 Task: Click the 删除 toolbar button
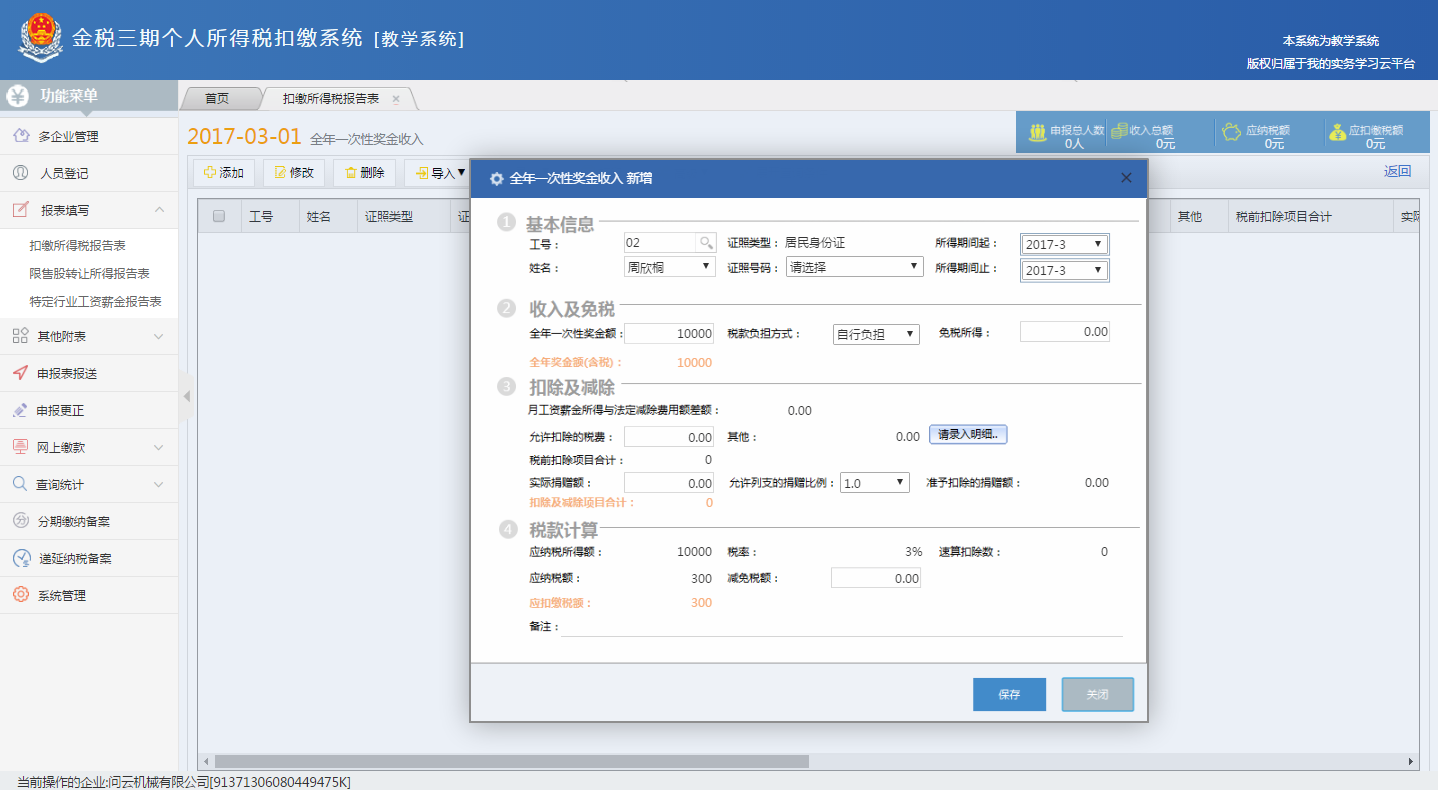[x=364, y=173]
